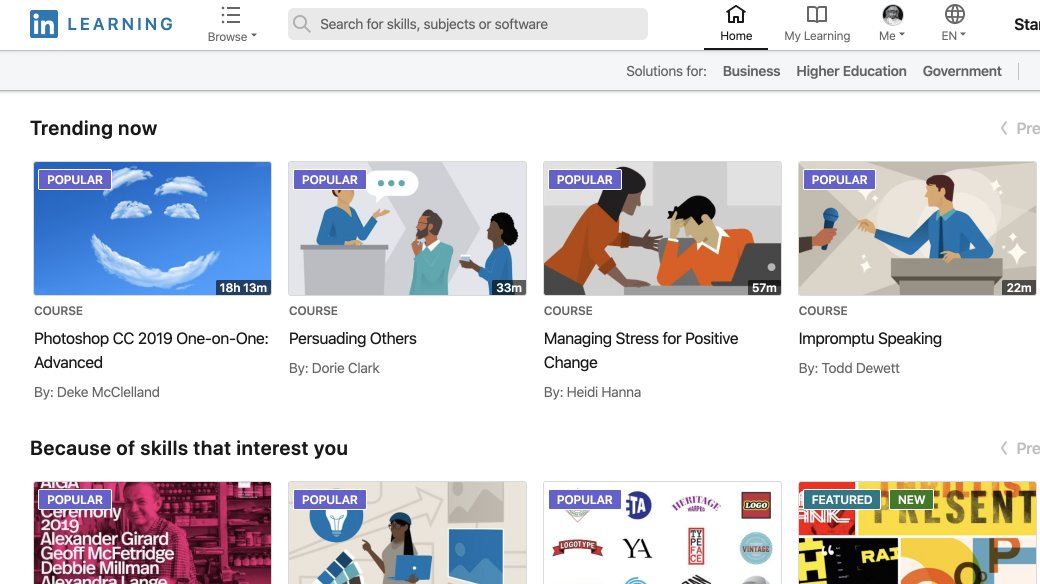Select the Home tab label
This screenshot has width=1040, height=584.
(x=736, y=36)
